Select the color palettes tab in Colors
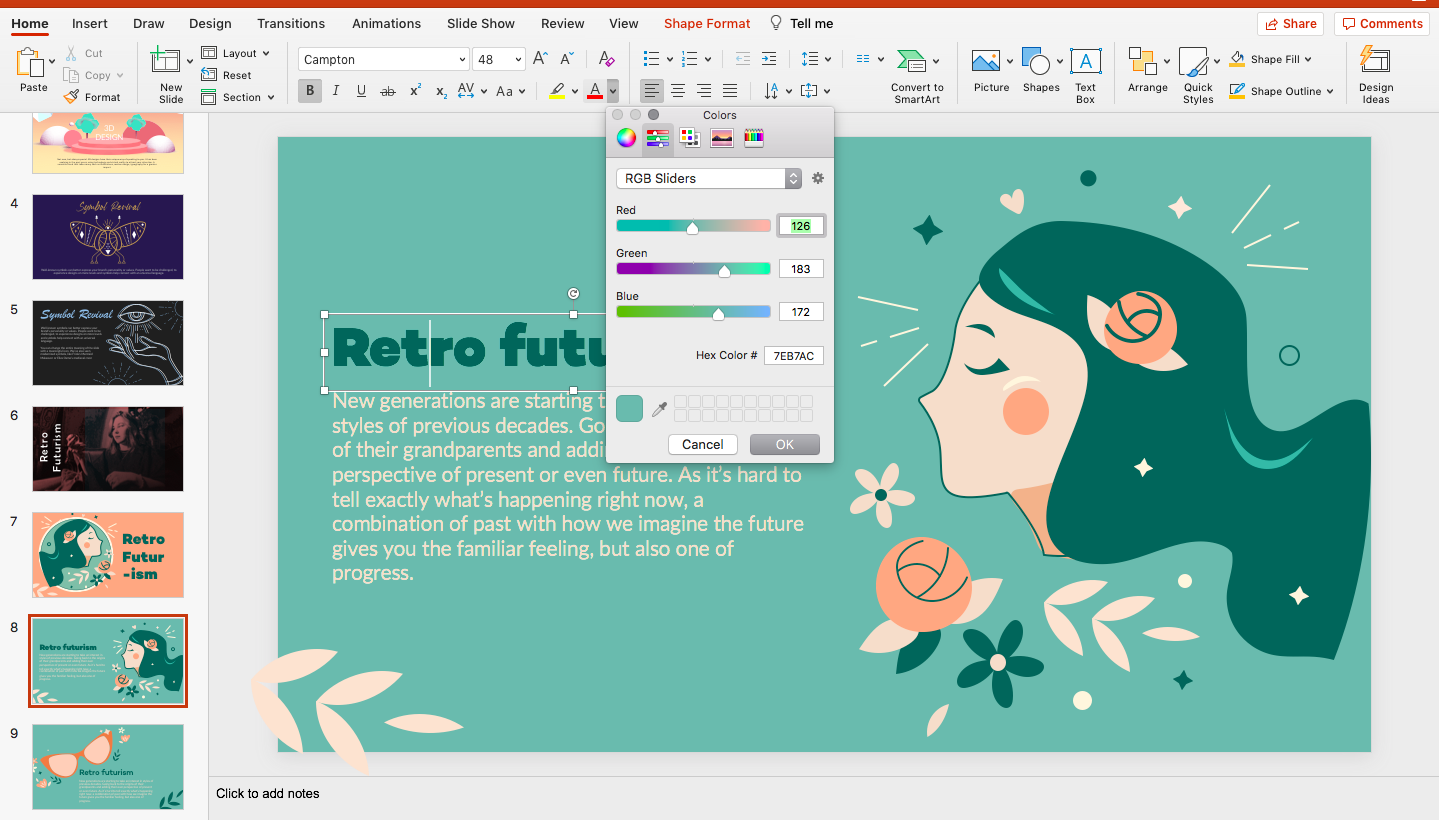The image size is (1439, 820). coord(690,138)
